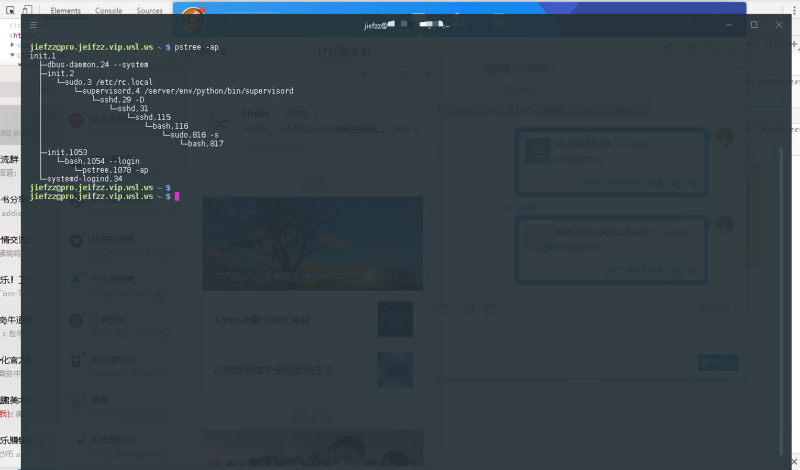
Task: Click the 'dbus-daemon,24 --system' line
Action: point(97,65)
